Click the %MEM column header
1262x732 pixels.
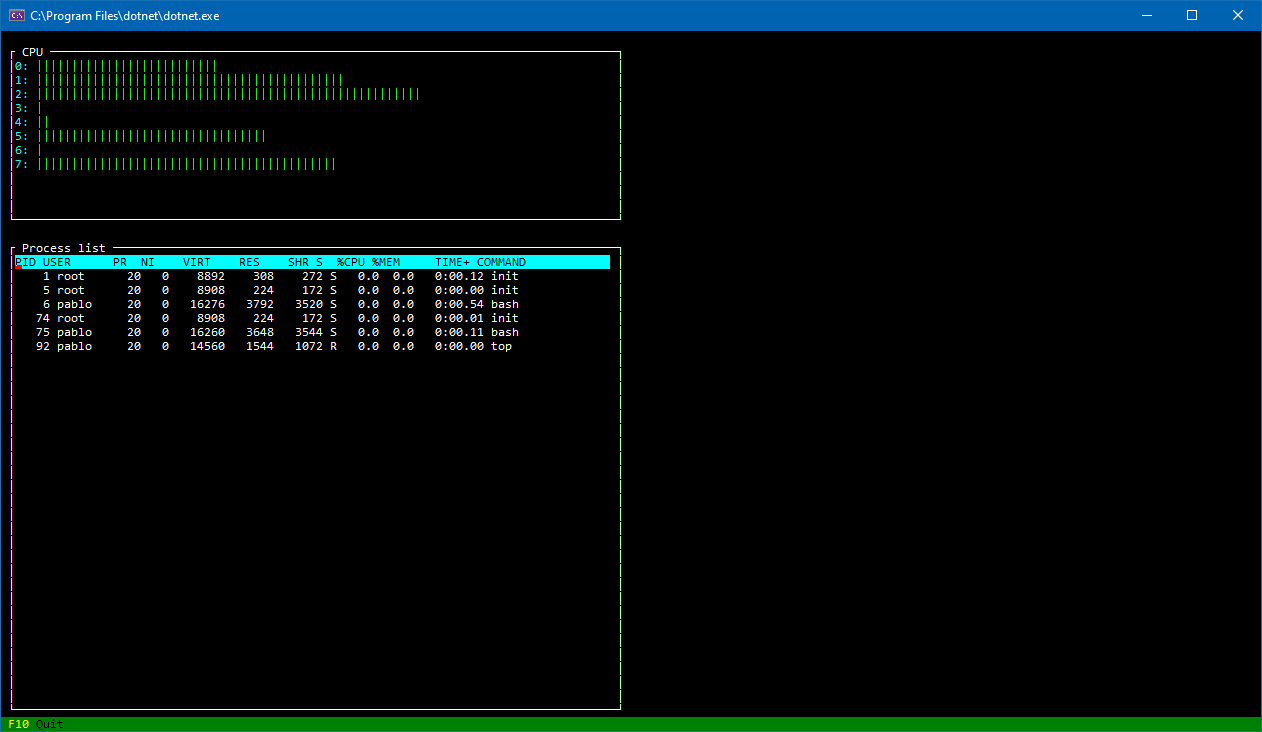386,262
